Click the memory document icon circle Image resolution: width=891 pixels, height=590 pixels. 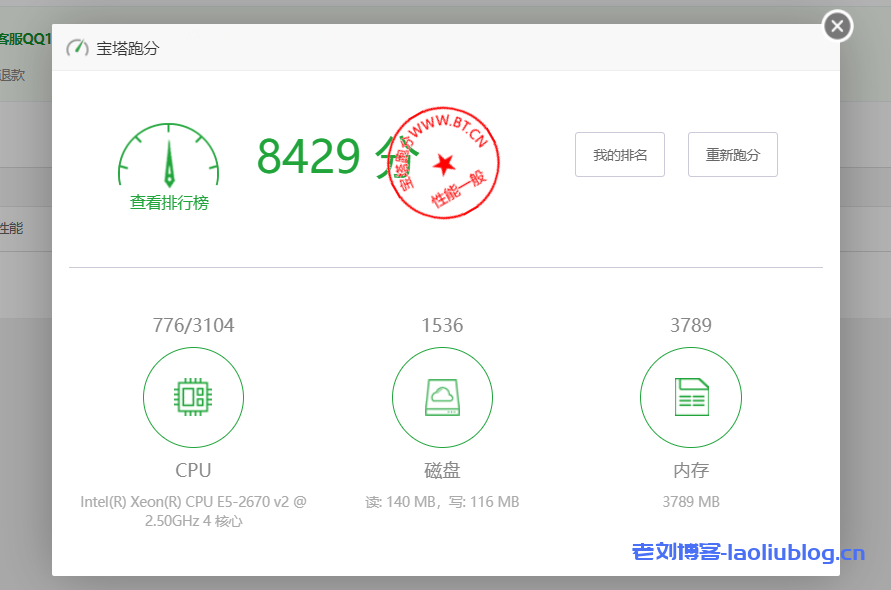(x=690, y=397)
